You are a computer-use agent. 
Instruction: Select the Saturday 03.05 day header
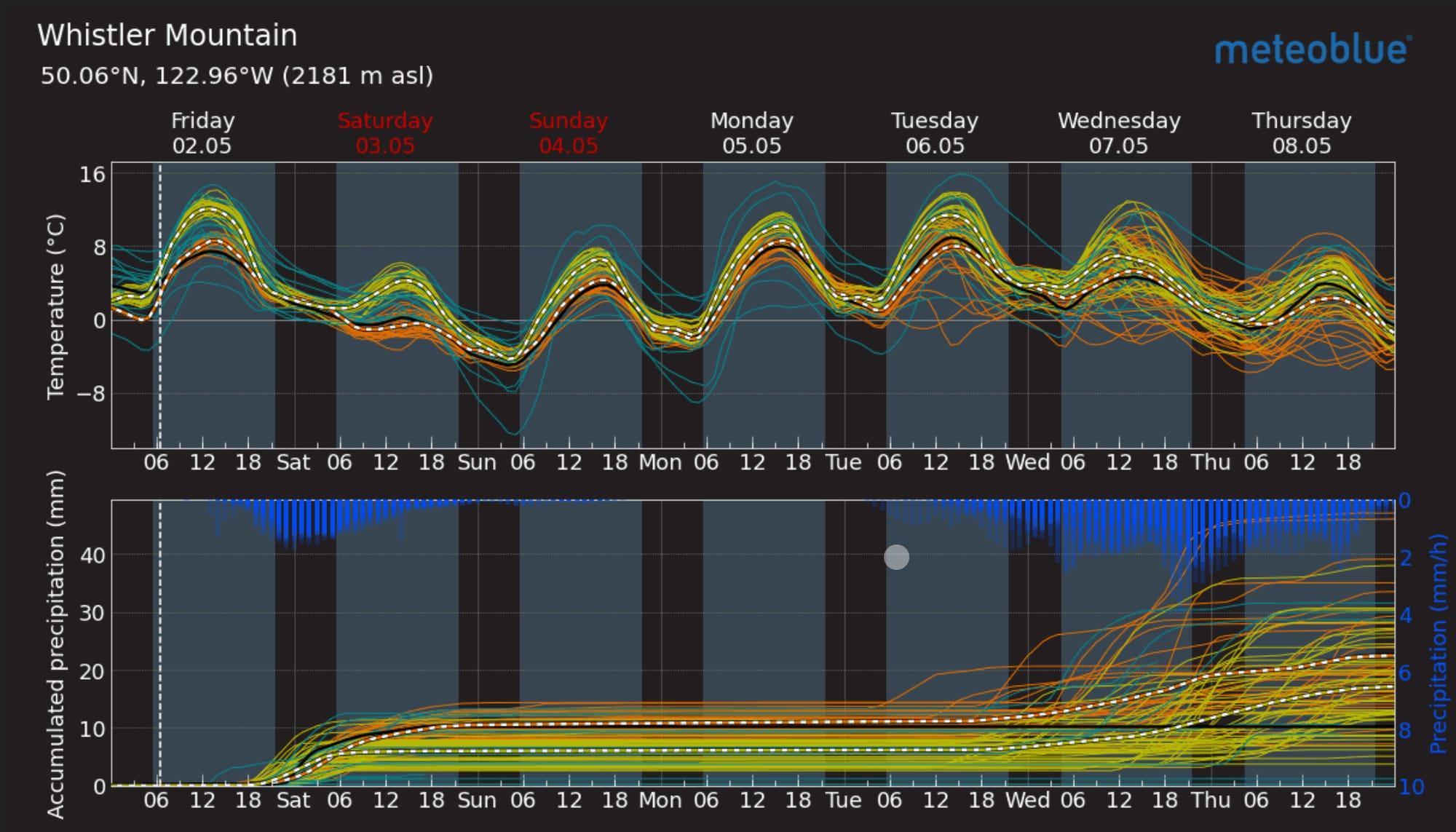coord(385,133)
